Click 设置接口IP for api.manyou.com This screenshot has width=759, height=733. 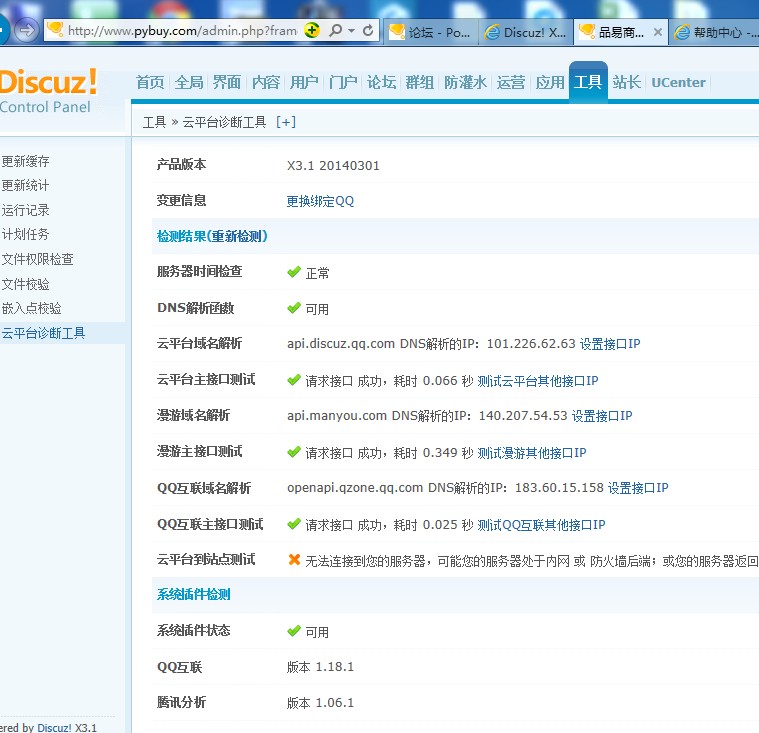click(x=602, y=415)
